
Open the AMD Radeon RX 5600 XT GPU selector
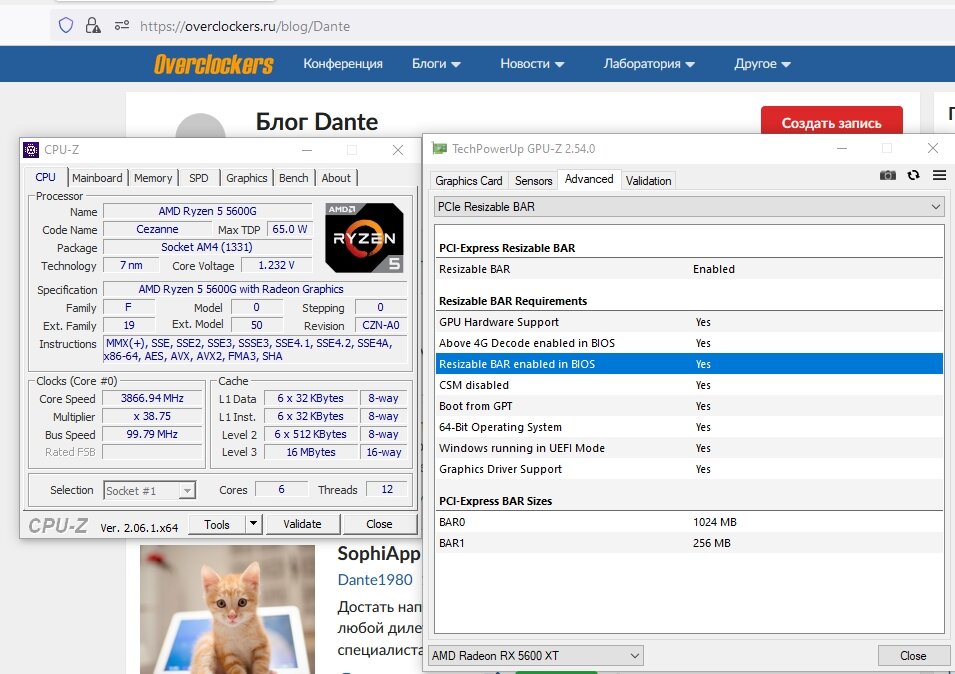(x=536, y=656)
